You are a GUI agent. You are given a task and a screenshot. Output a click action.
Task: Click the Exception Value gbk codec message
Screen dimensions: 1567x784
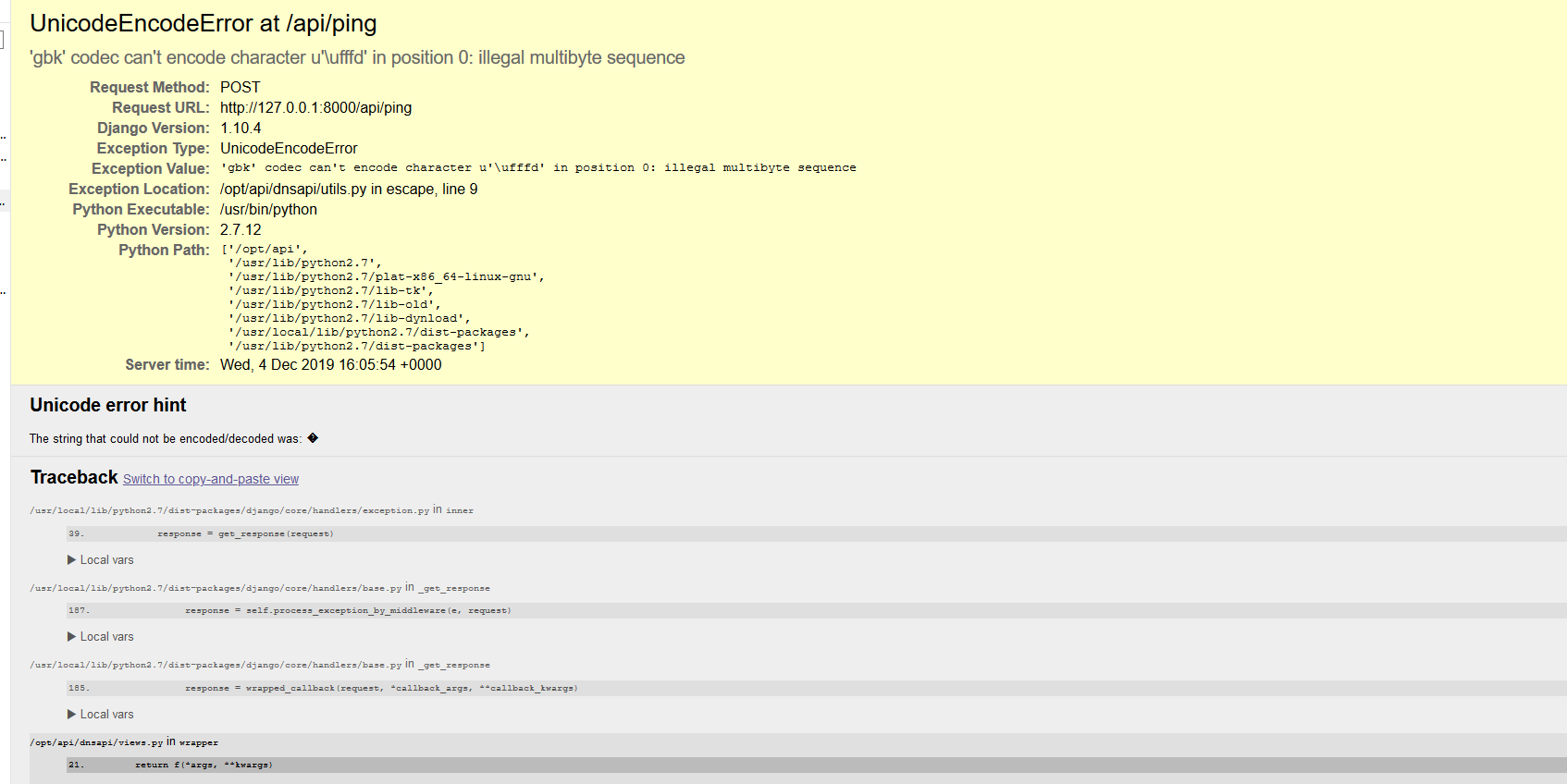pos(538,167)
